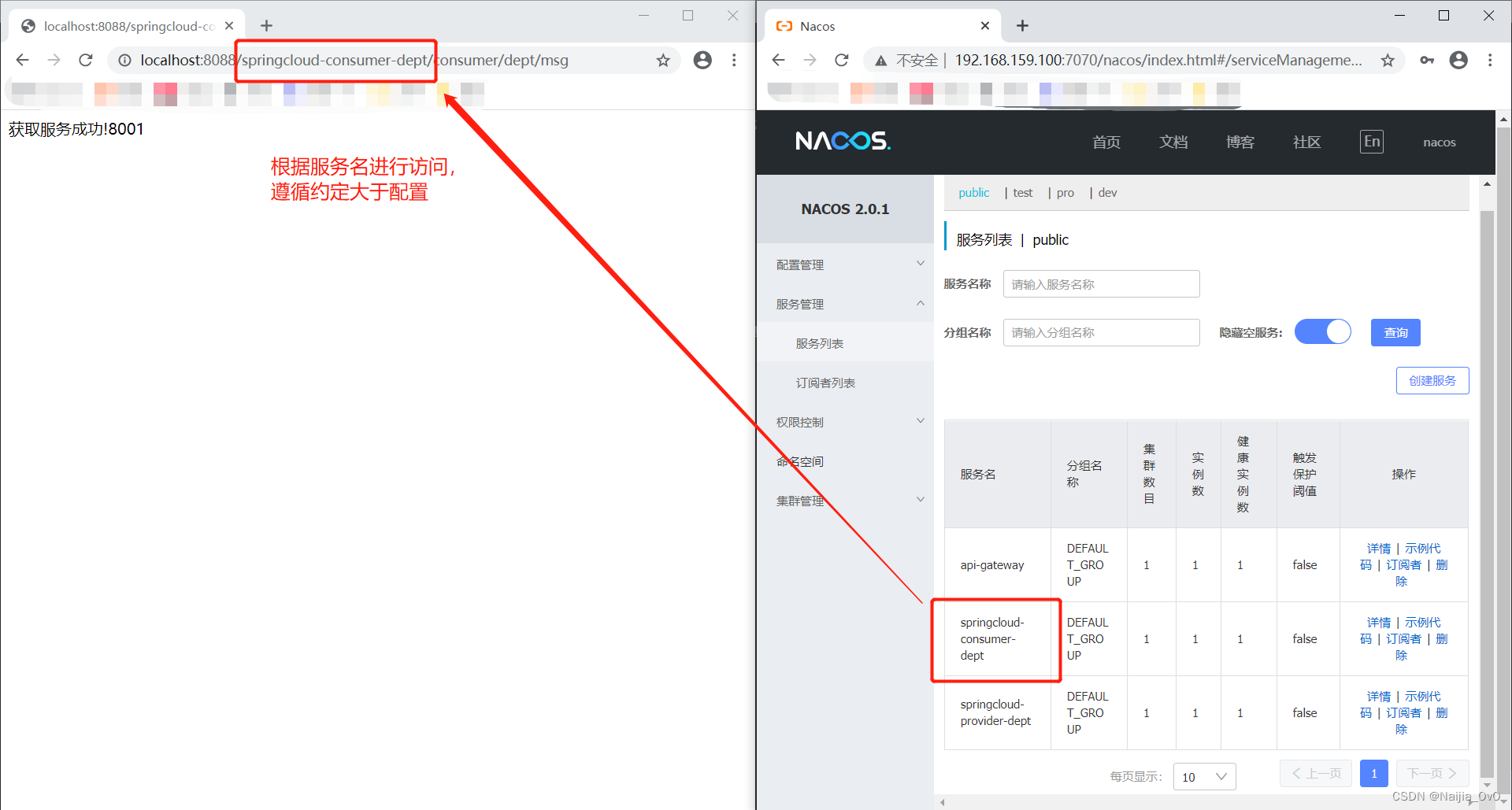Click the password key icon in Nacos window
The width and height of the screenshot is (1512, 810).
coord(1427,60)
